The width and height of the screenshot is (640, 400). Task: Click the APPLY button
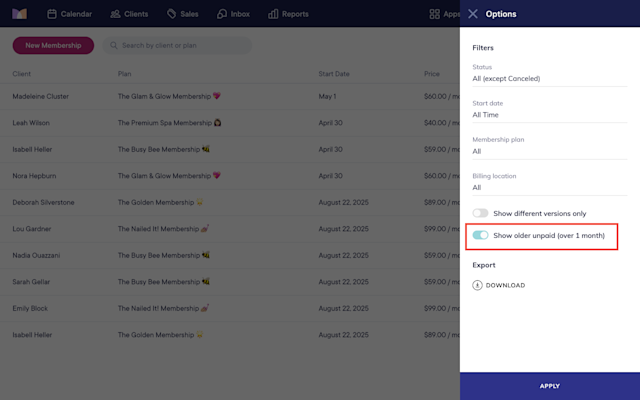[x=550, y=386]
